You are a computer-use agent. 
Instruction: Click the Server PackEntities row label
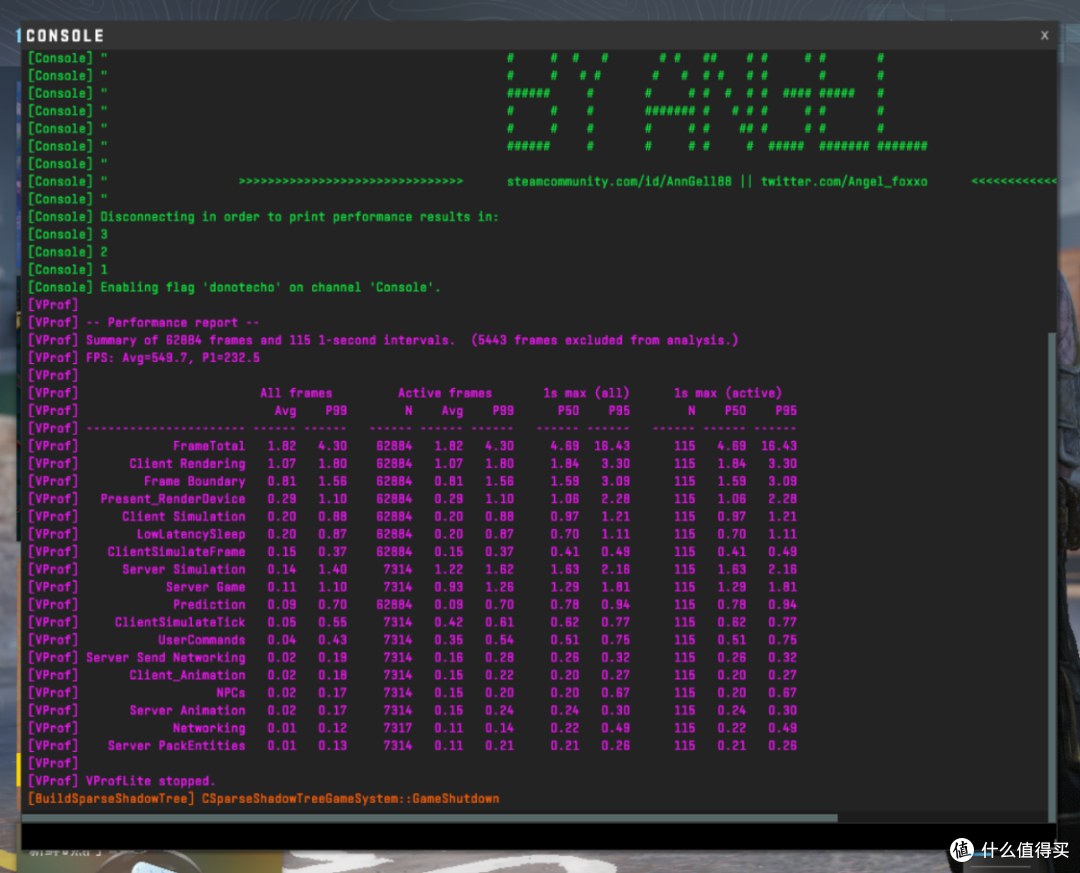click(x=176, y=746)
